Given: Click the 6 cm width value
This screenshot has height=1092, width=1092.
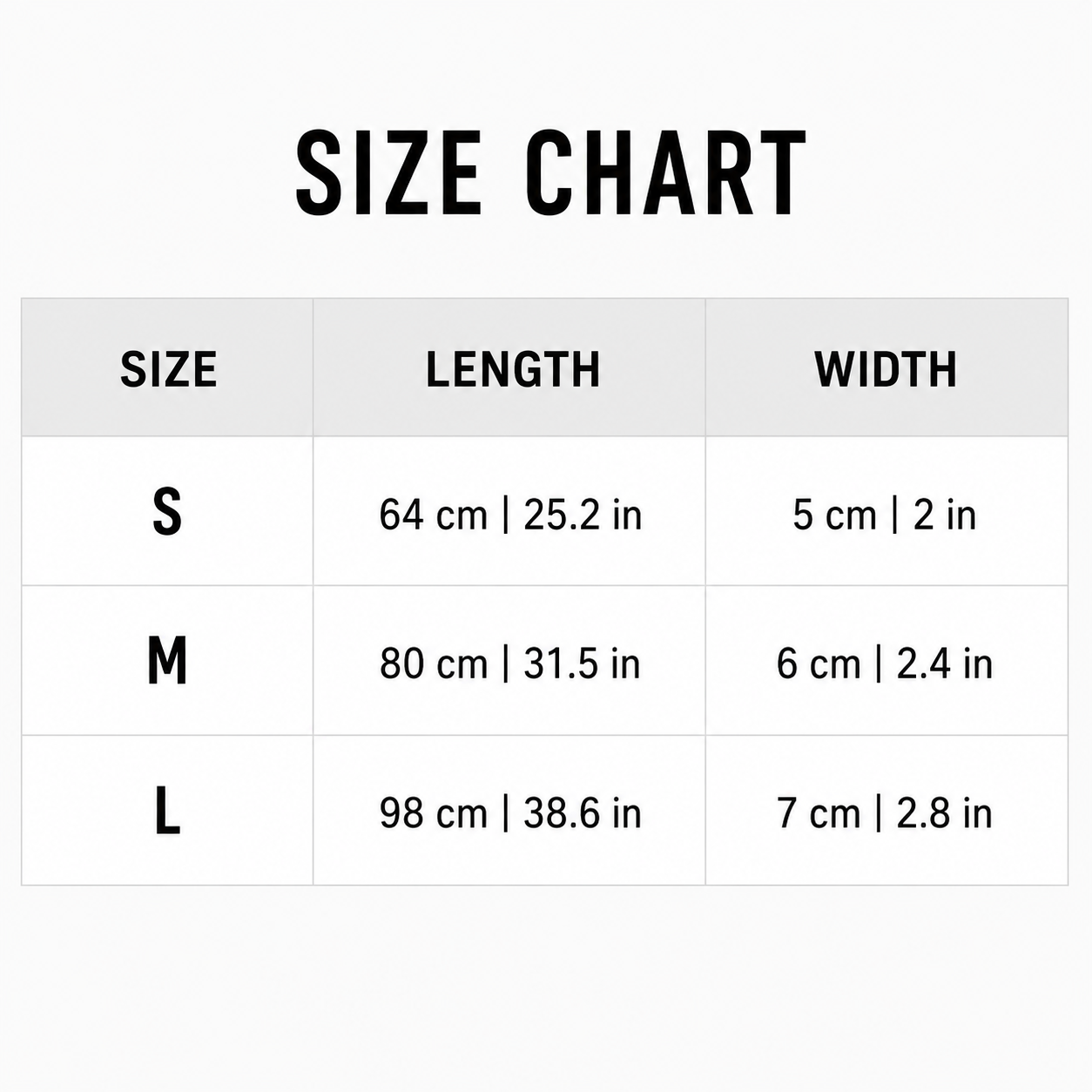Looking at the screenshot, I should pyautogui.click(x=819, y=664).
